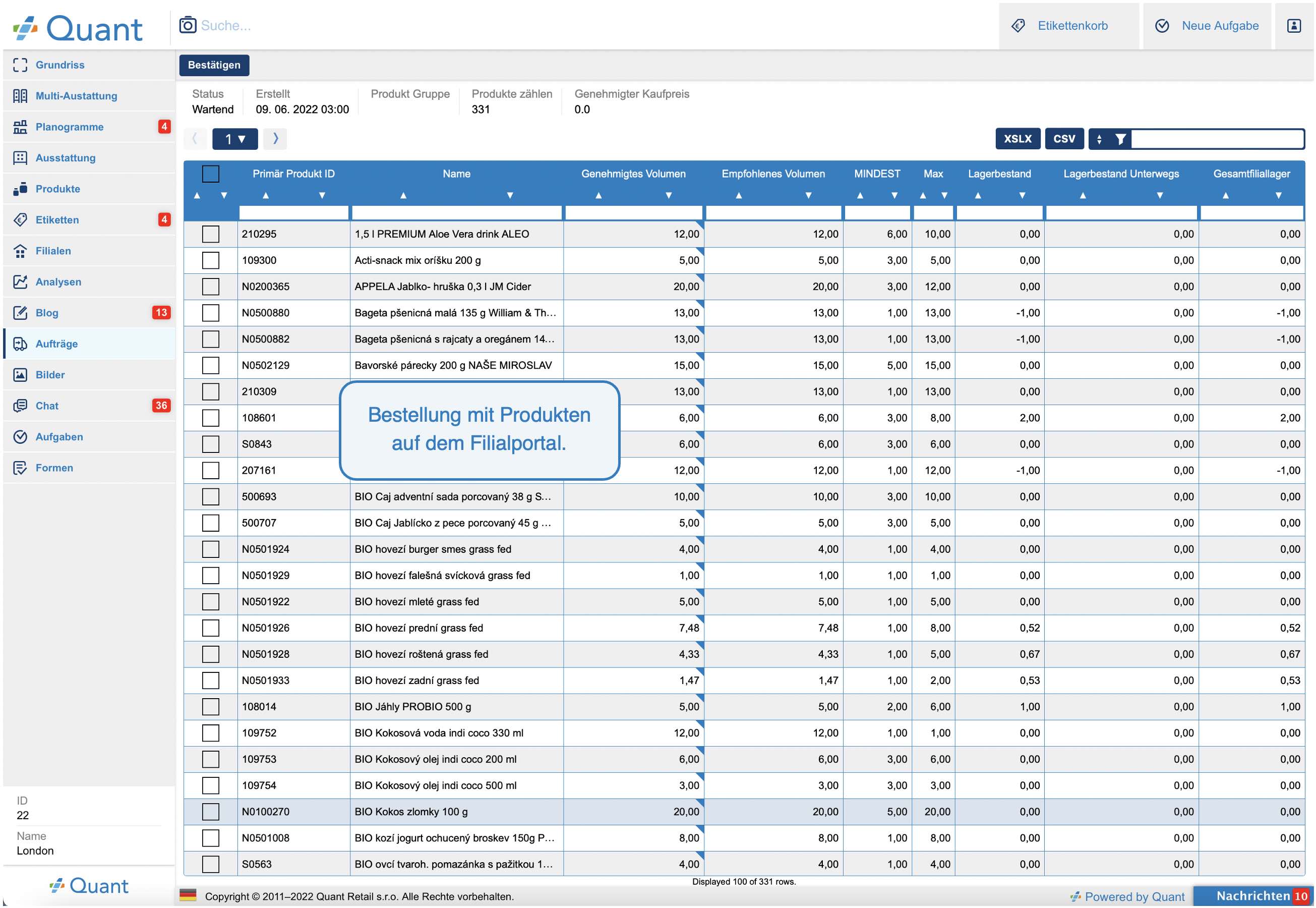Screen dimensions: 1316x908
Task: Click the Aufträge truck icon
Action: [20, 344]
